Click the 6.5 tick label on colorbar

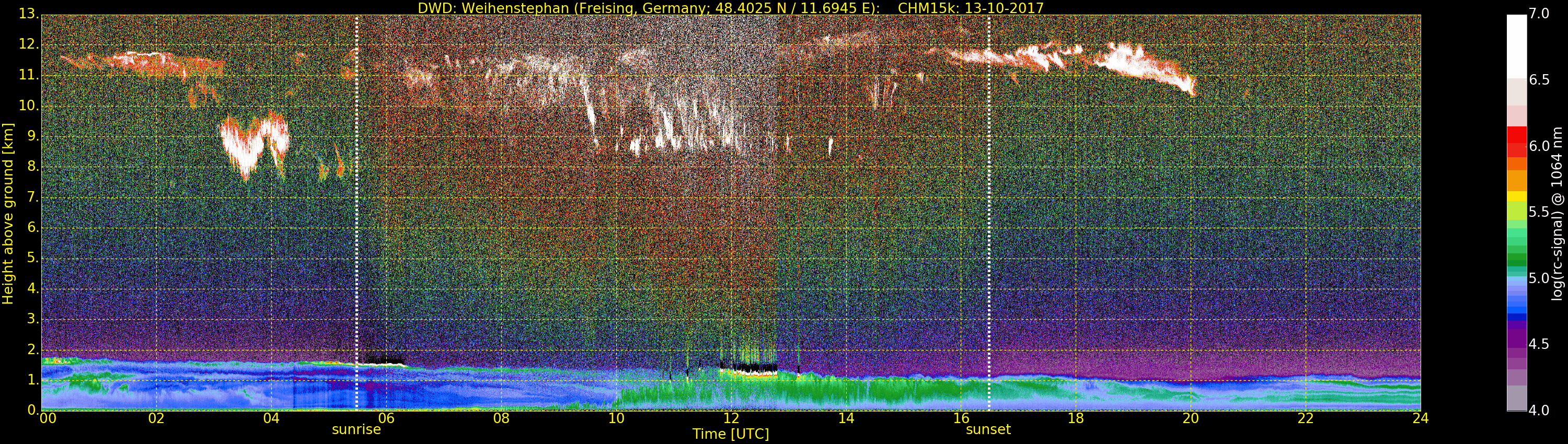point(1539,80)
